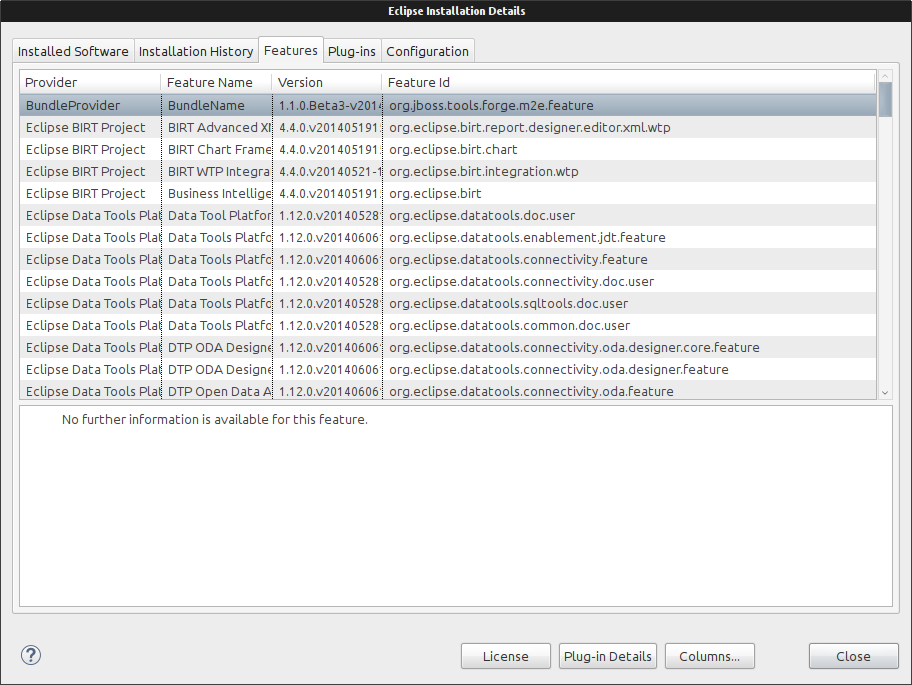Select the org.eclipse.datatools.doc.user row
The image size is (912, 685).
448,216
